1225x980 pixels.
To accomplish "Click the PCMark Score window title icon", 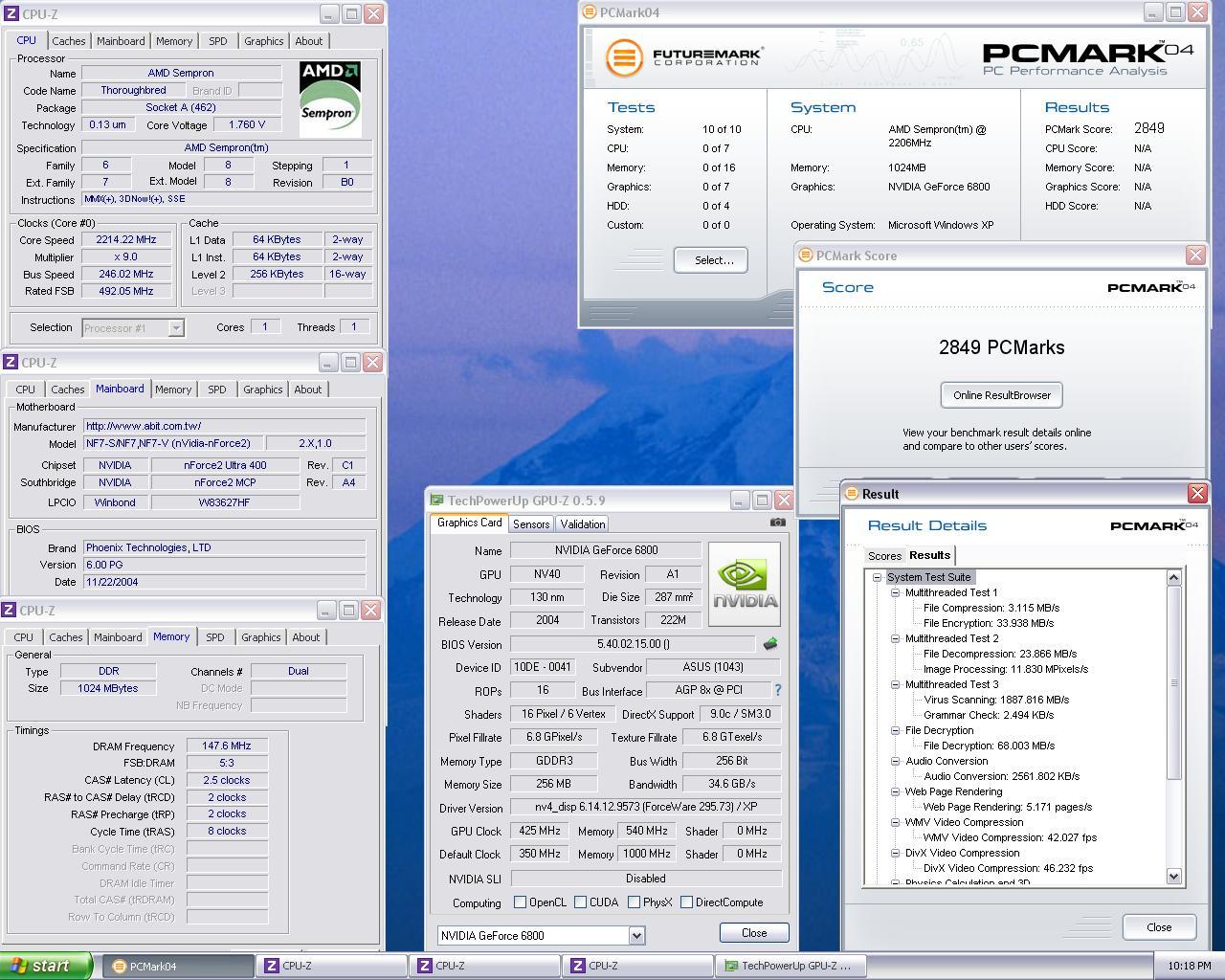I will pos(806,256).
